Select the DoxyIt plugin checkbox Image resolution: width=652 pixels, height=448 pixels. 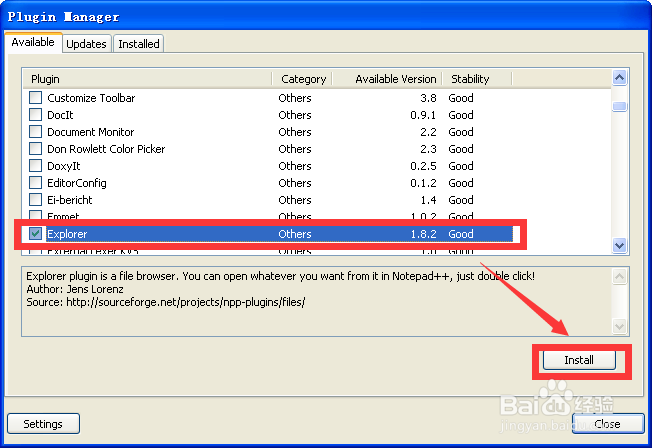click(35, 166)
